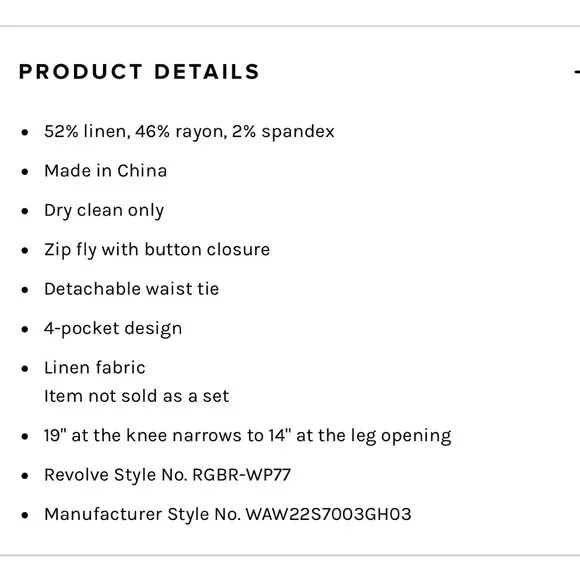Image resolution: width=580 pixels, height=580 pixels.
Task: Click the Detachable waist tie detail
Action: point(131,289)
